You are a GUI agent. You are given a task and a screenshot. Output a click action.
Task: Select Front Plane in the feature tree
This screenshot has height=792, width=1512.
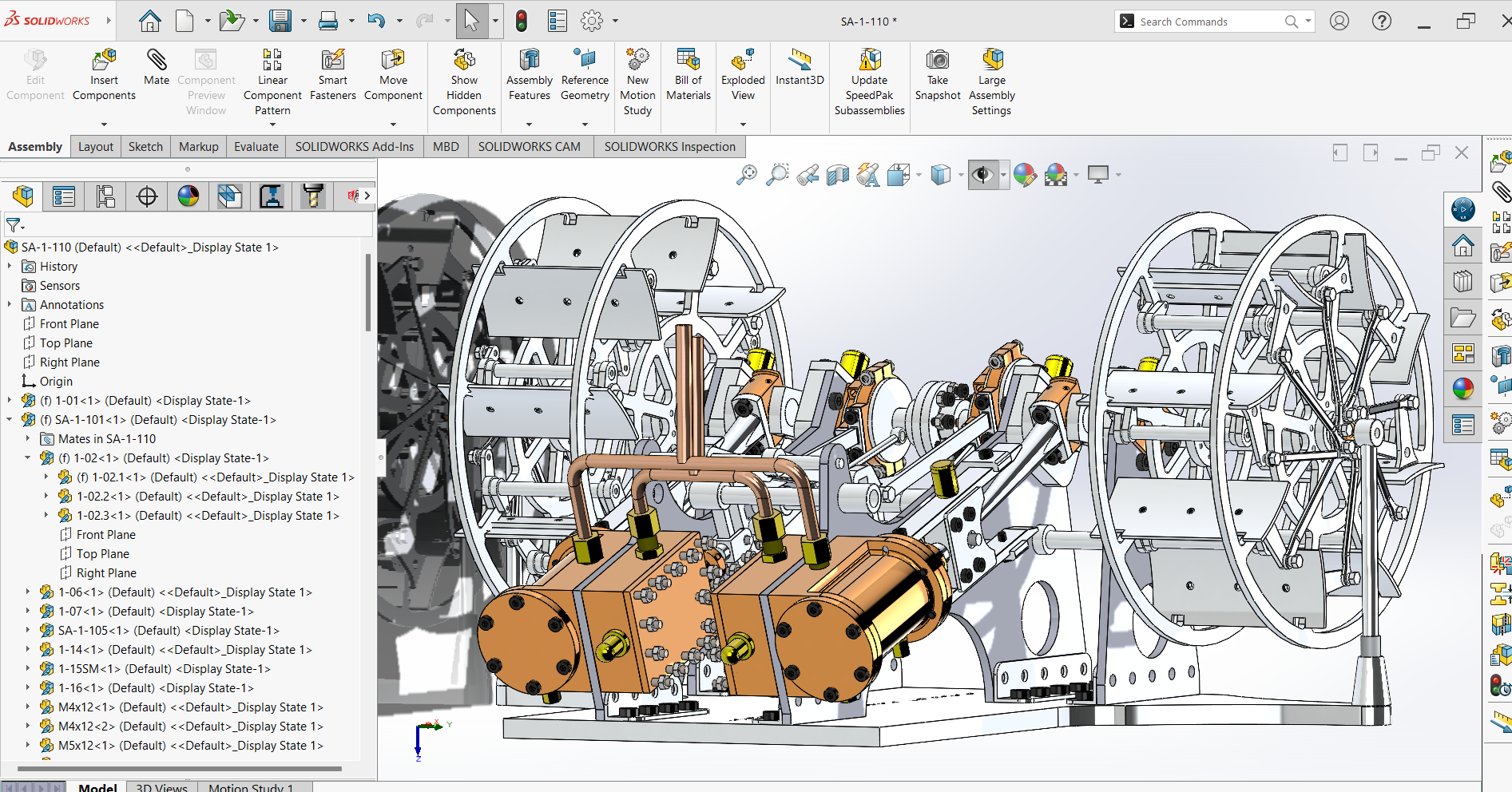point(69,323)
